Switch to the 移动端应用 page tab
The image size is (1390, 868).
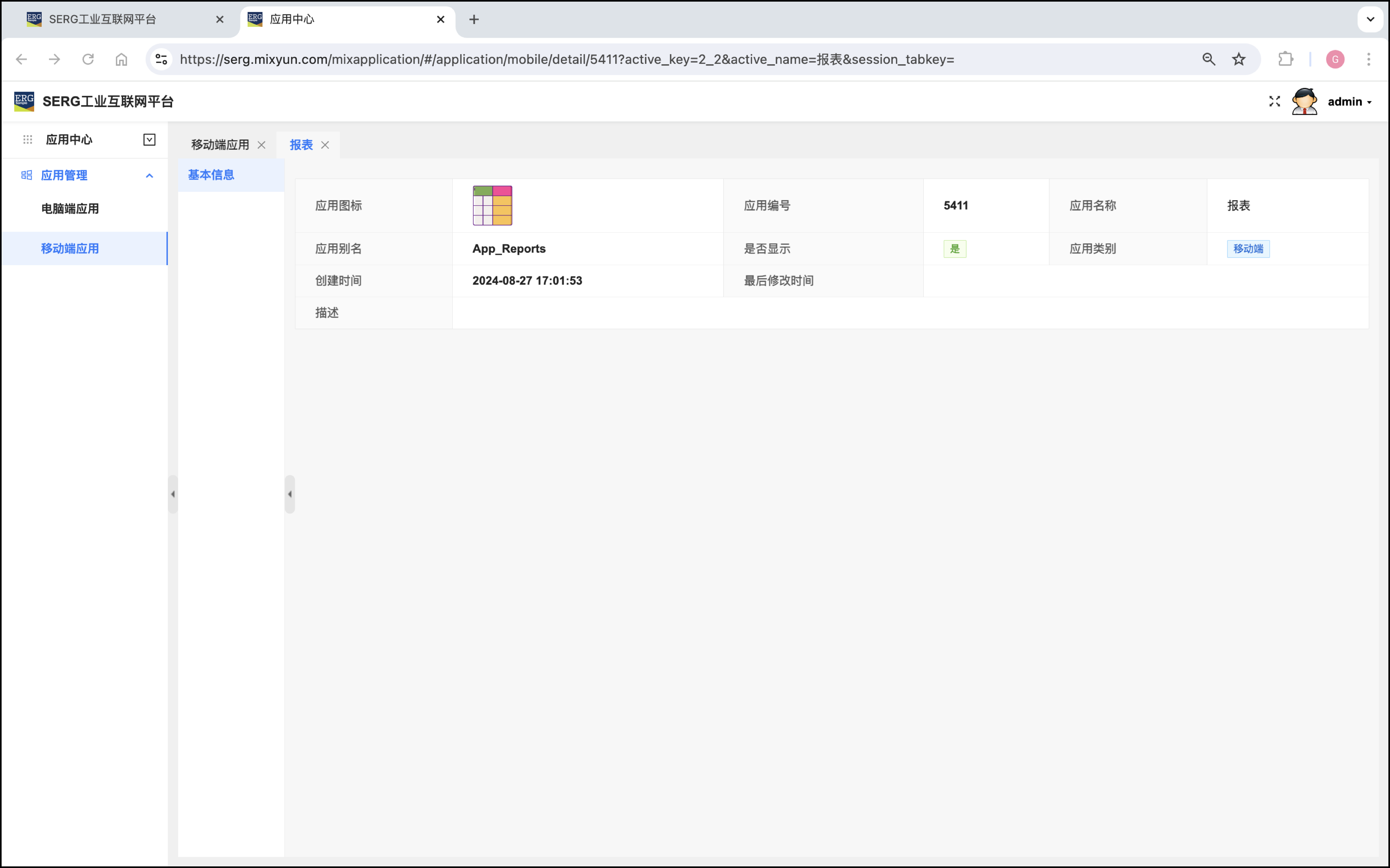pyautogui.click(x=220, y=145)
